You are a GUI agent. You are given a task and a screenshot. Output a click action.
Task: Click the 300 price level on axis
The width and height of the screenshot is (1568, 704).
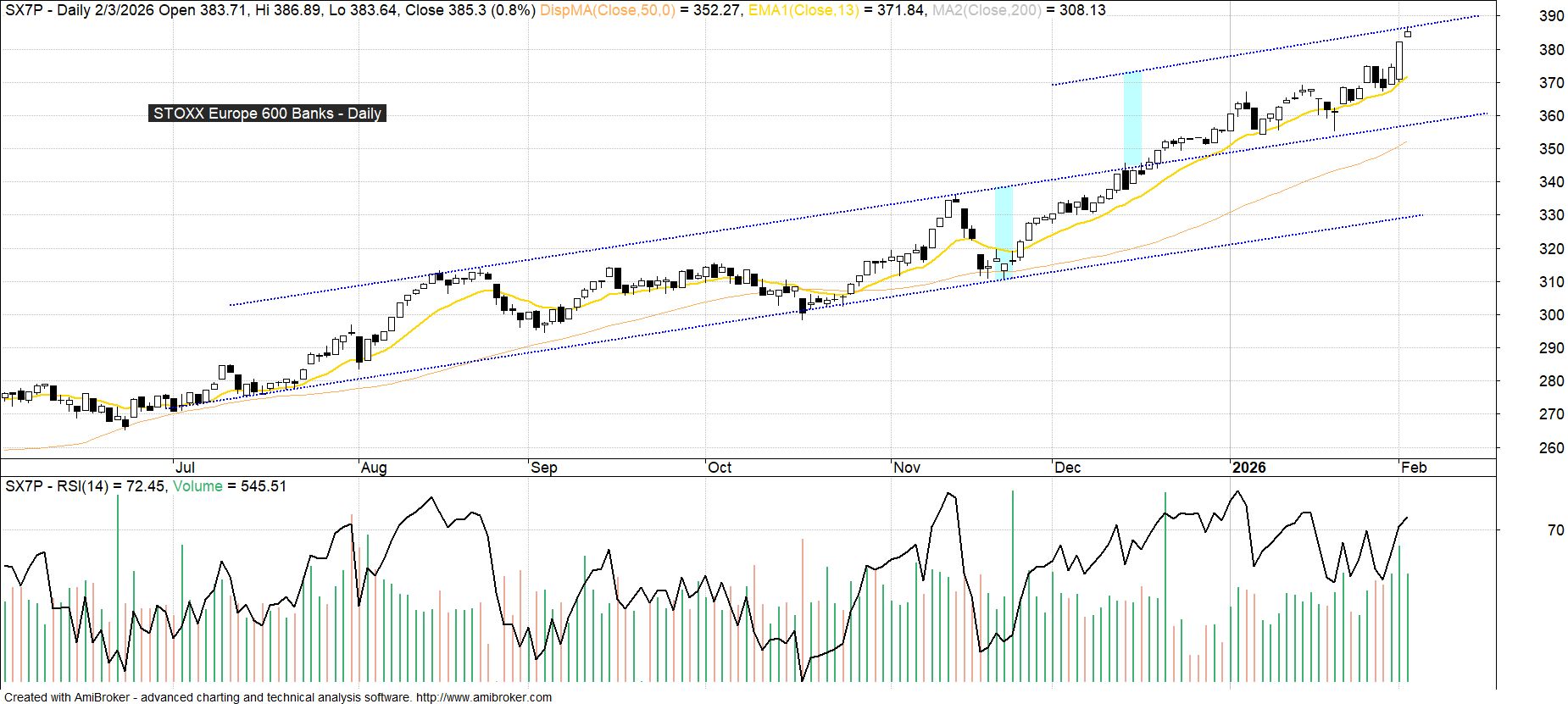(x=1527, y=315)
